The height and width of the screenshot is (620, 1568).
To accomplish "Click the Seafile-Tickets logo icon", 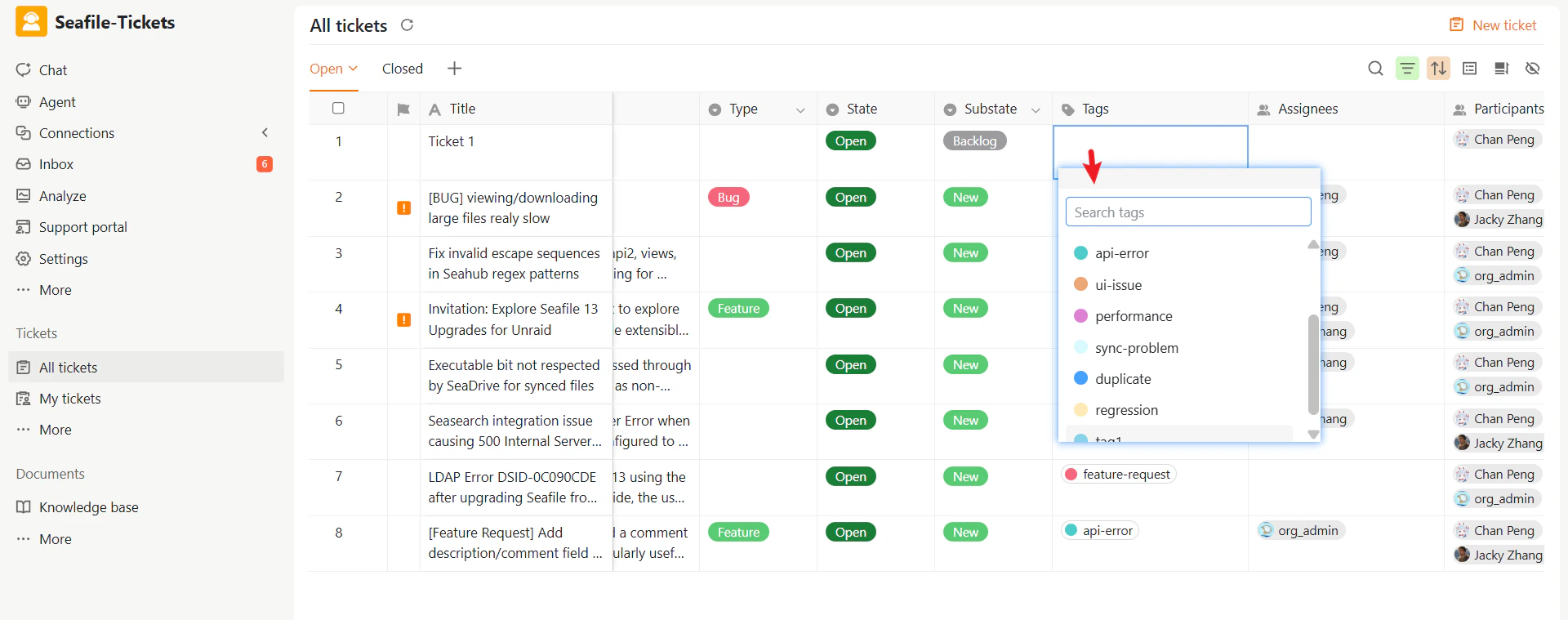I will click(x=31, y=22).
